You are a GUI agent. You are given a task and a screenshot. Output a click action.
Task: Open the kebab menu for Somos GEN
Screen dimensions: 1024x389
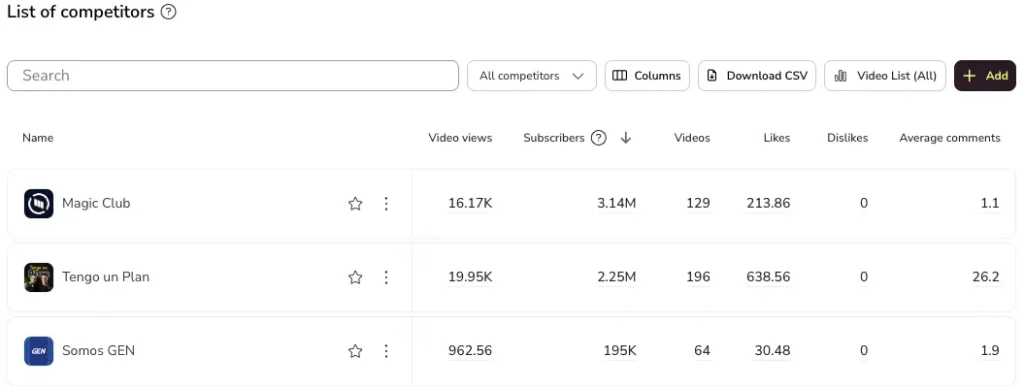point(386,351)
